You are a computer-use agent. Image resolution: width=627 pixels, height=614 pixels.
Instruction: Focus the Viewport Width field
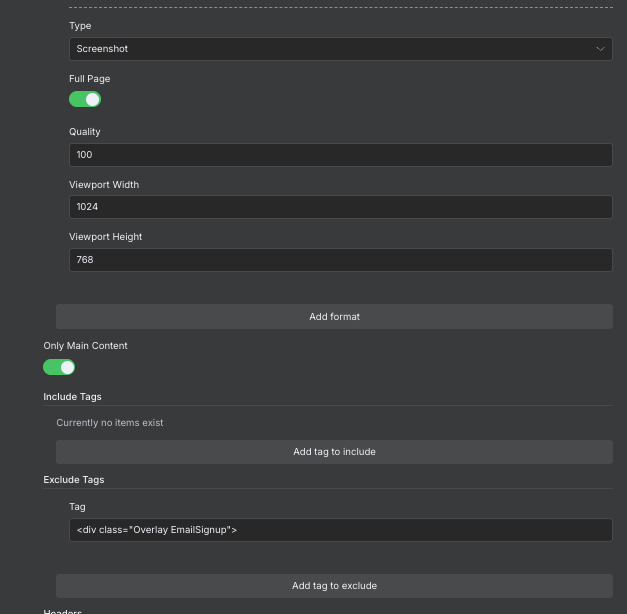(340, 207)
